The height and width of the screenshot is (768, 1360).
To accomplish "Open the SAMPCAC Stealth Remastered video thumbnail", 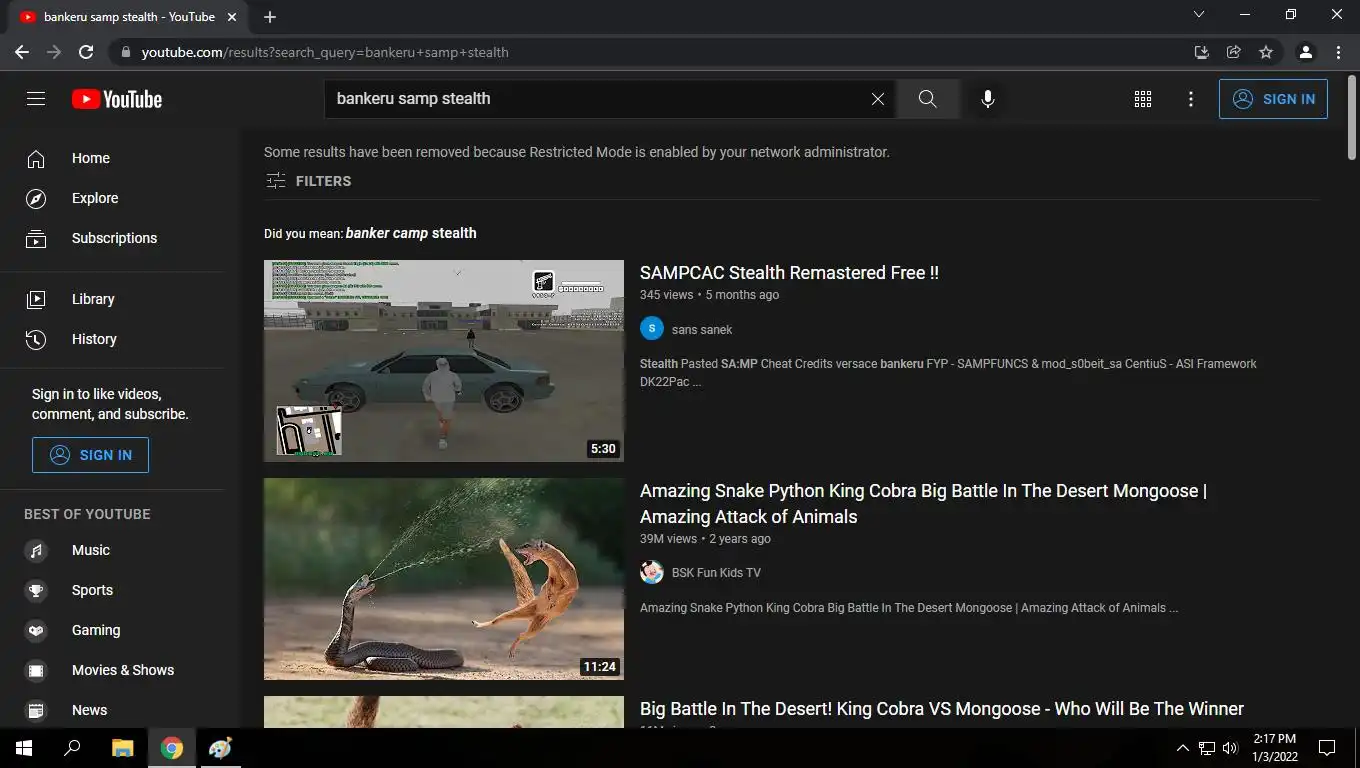I will click(x=444, y=361).
